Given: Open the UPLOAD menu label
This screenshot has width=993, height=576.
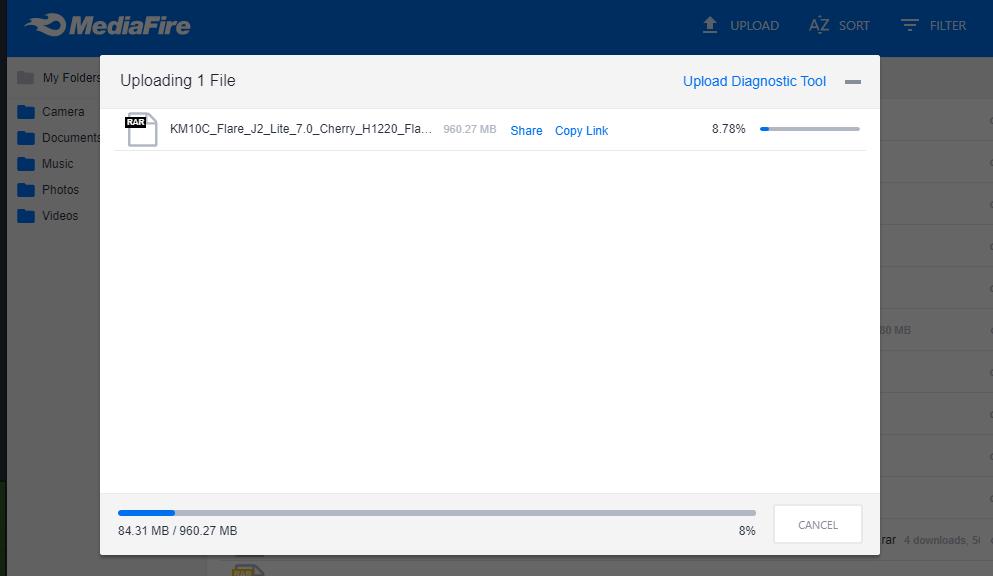Looking at the screenshot, I should pyautogui.click(x=754, y=26).
